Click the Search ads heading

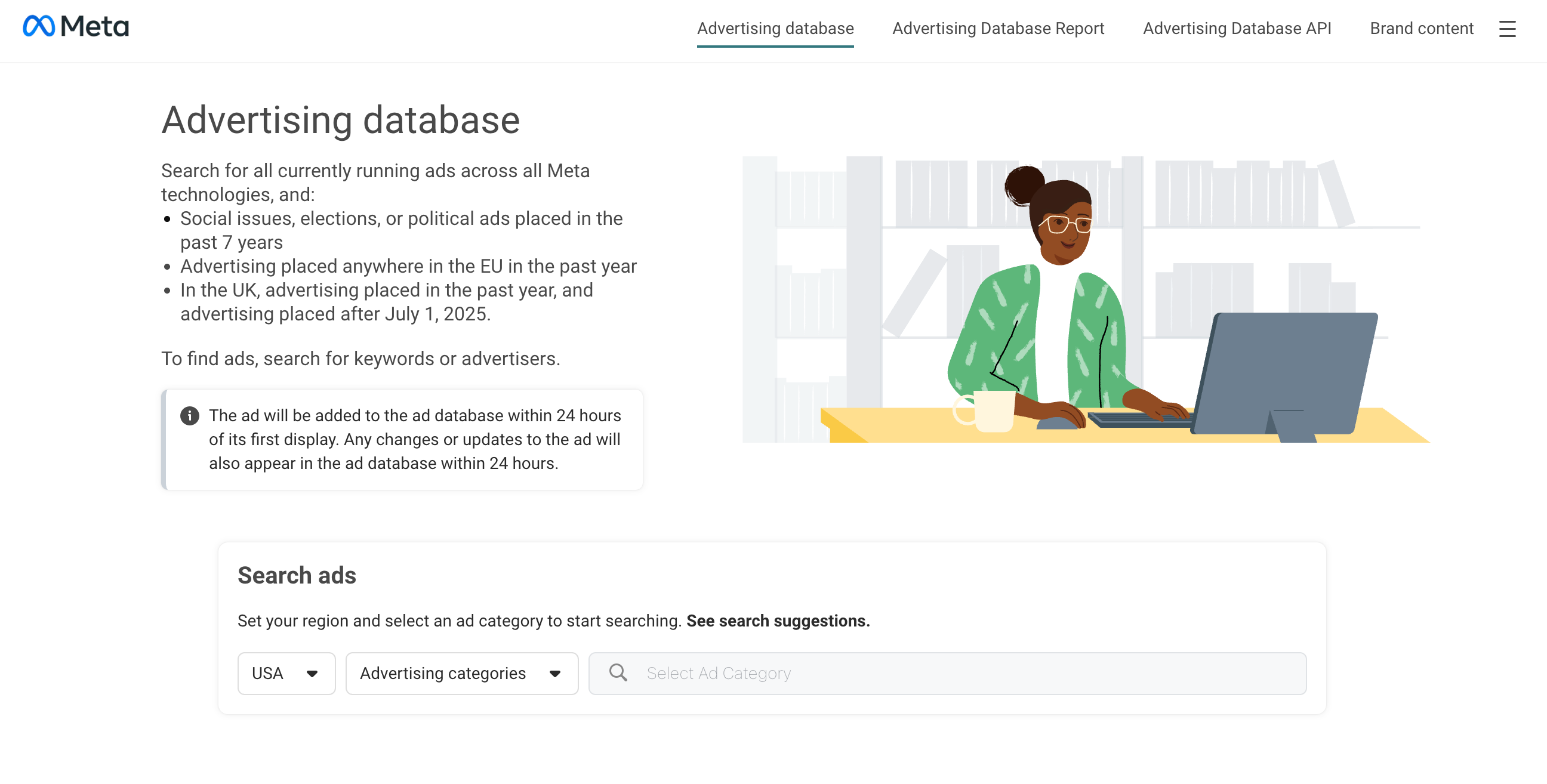coord(297,575)
